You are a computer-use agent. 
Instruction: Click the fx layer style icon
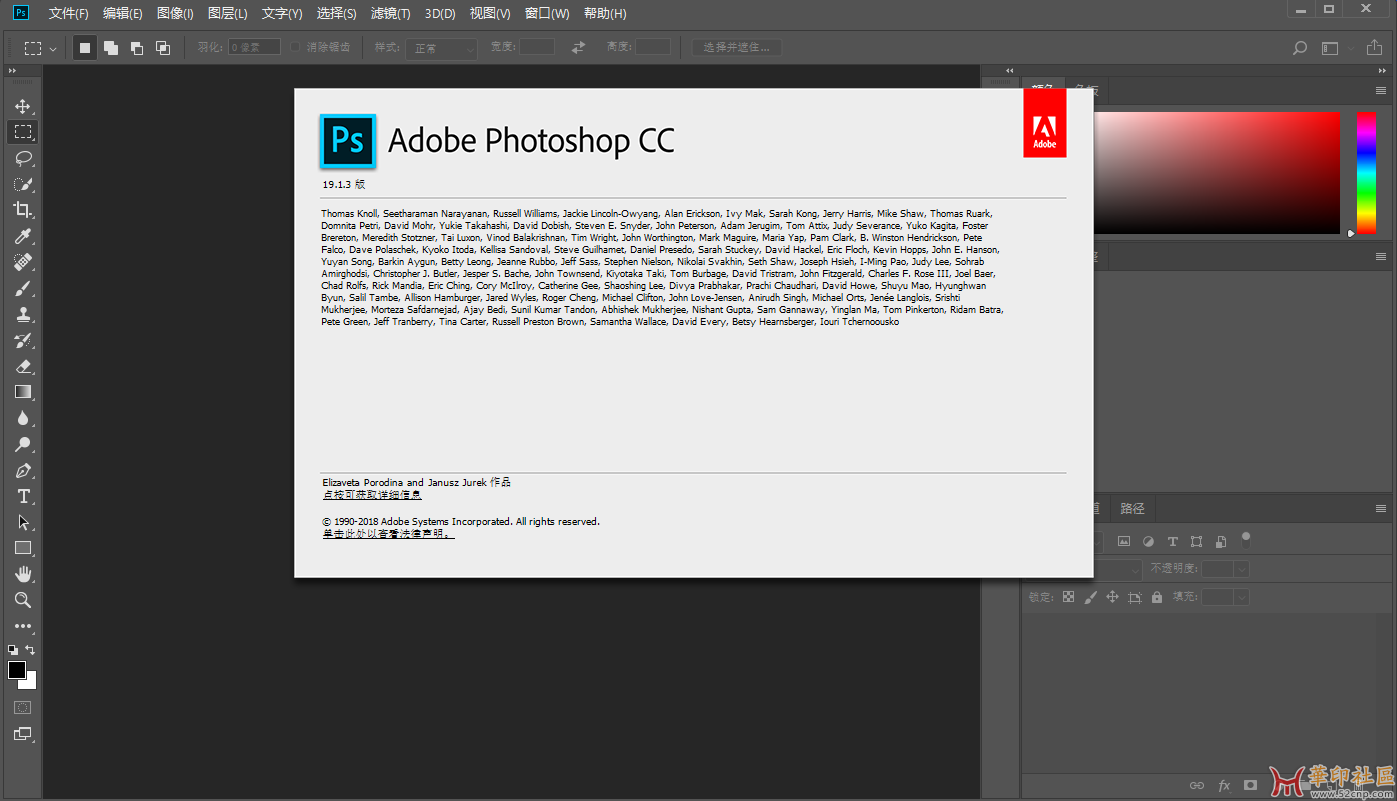1224,786
